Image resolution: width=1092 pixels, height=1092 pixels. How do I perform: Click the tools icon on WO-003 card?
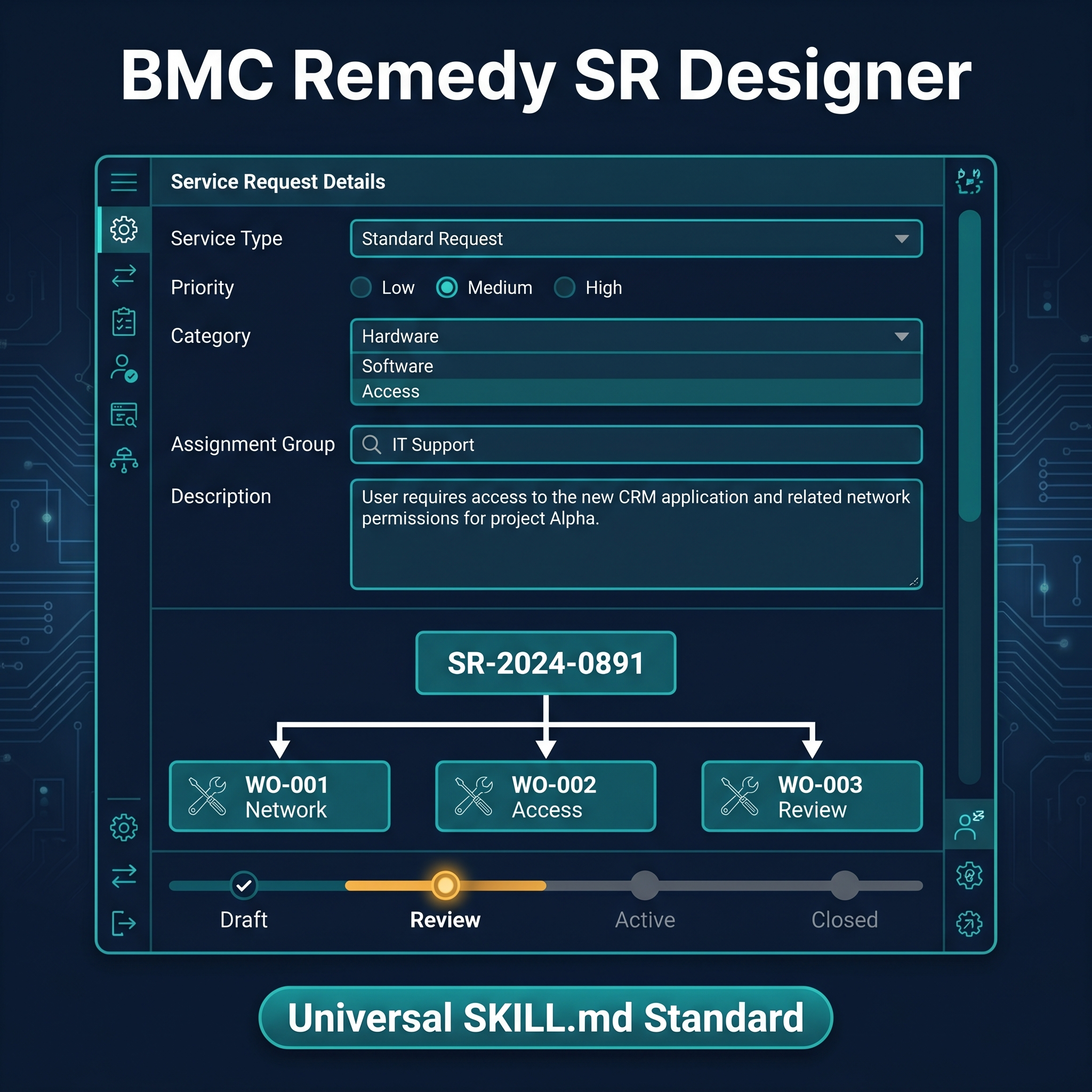(740, 796)
